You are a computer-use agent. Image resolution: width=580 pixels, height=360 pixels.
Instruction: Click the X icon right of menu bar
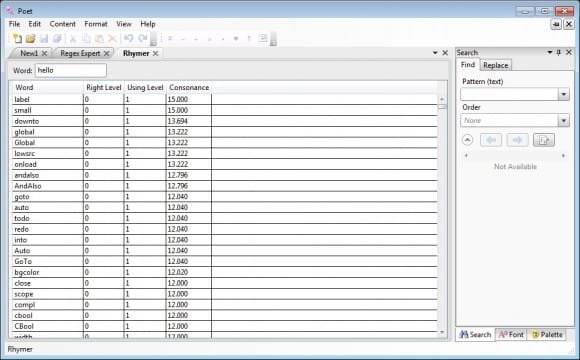point(569,24)
